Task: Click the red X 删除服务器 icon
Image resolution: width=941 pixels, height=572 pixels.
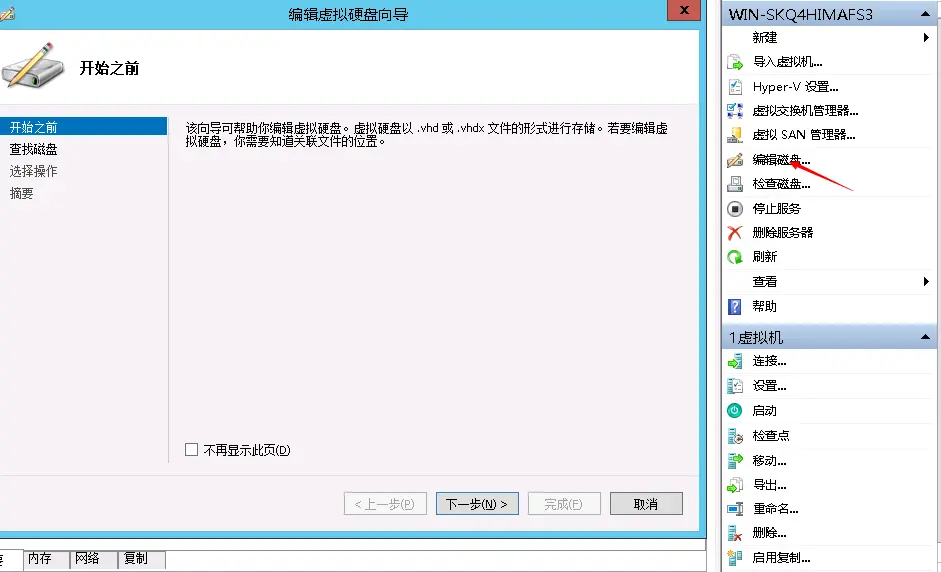Action: pyautogui.click(x=735, y=232)
